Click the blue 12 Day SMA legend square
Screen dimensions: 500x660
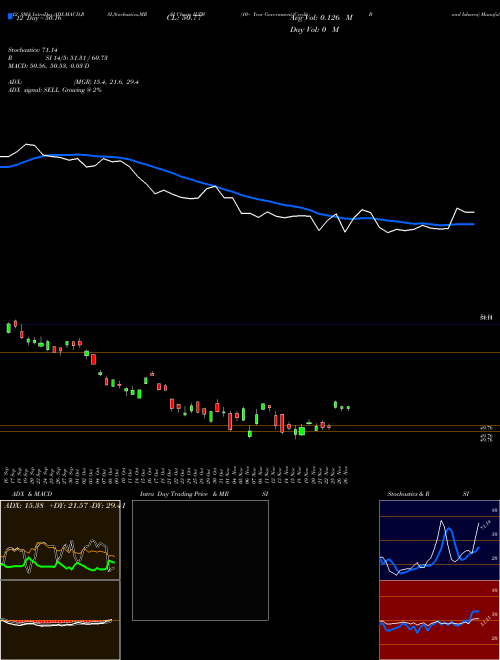[x=10, y=16]
